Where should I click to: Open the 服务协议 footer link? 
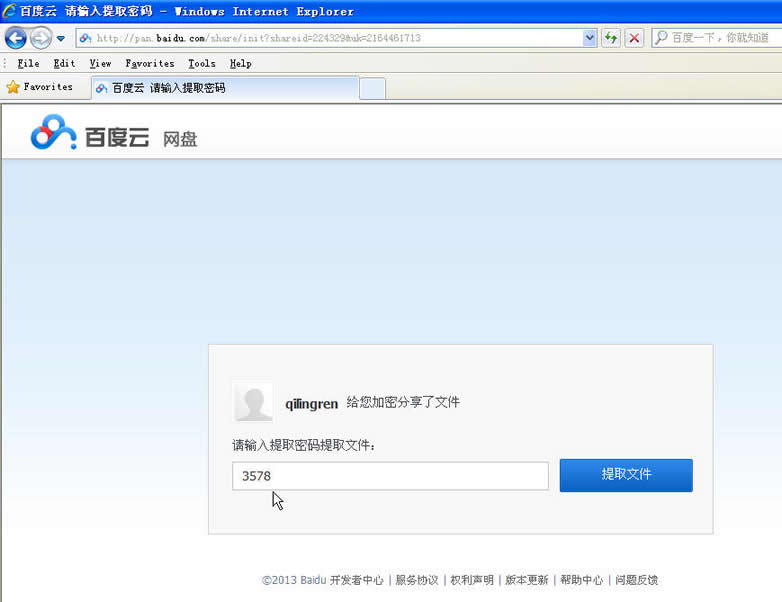[x=417, y=580]
